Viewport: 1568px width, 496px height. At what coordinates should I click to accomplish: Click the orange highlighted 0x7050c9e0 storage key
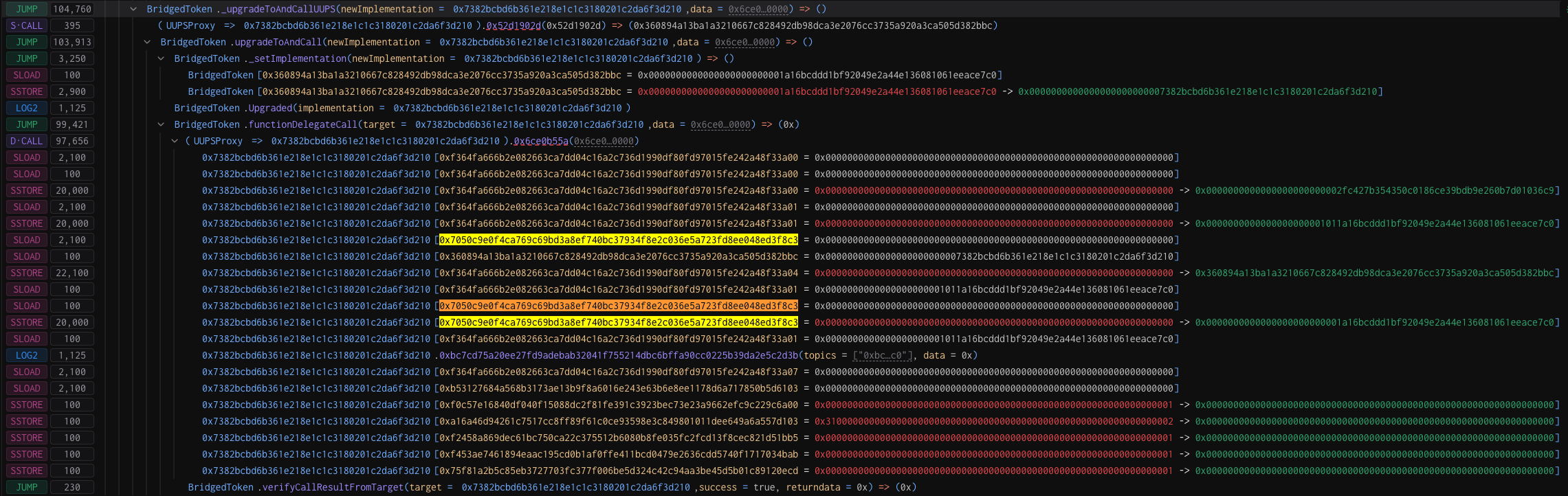618,306
